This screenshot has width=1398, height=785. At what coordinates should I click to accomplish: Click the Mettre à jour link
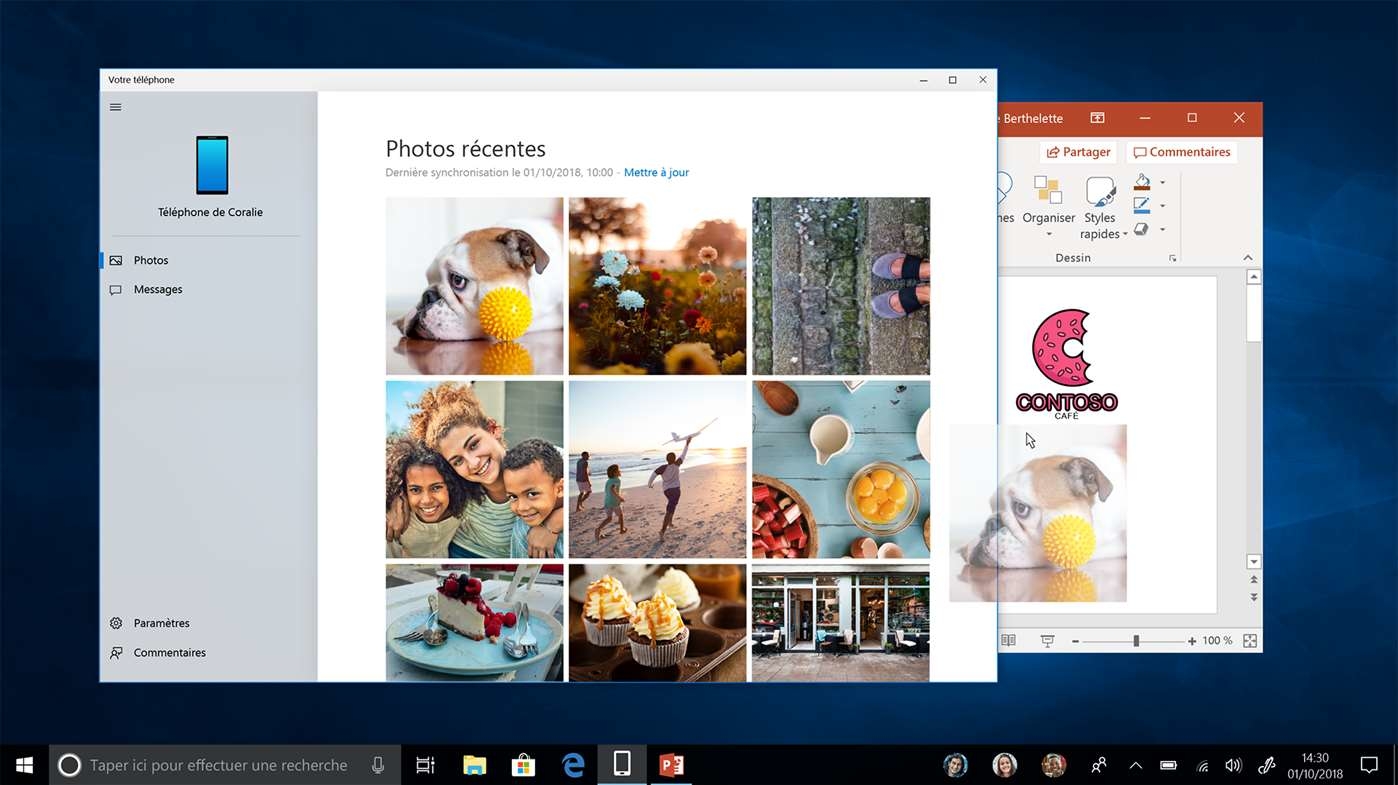click(656, 173)
